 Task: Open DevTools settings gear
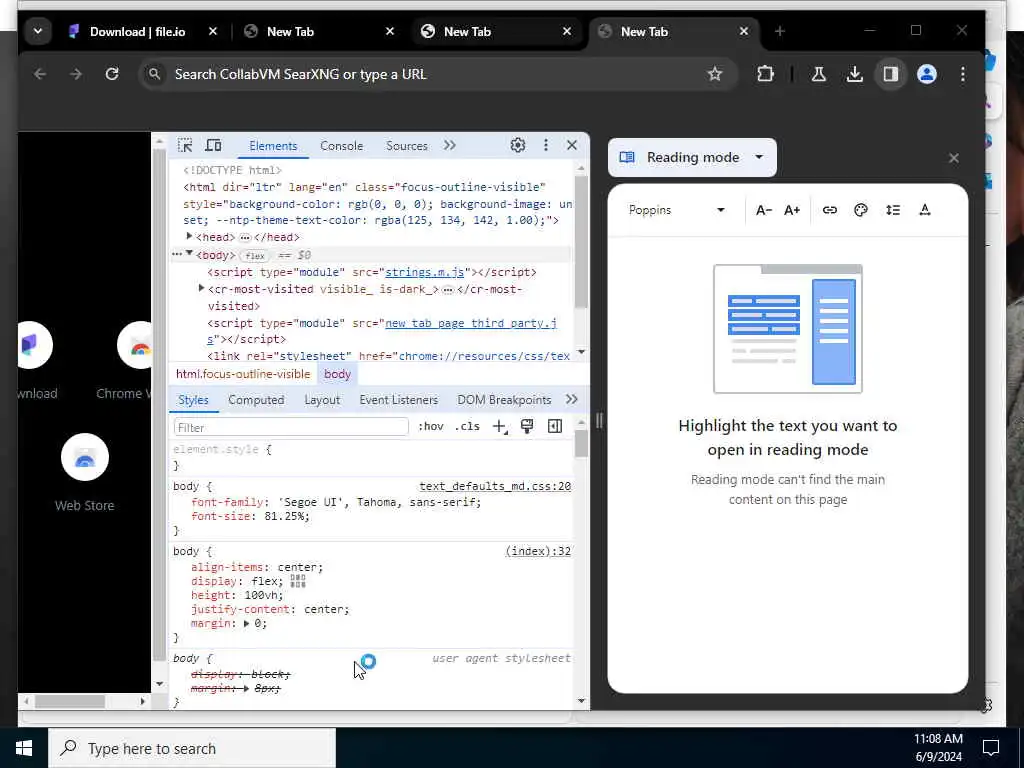point(518,145)
